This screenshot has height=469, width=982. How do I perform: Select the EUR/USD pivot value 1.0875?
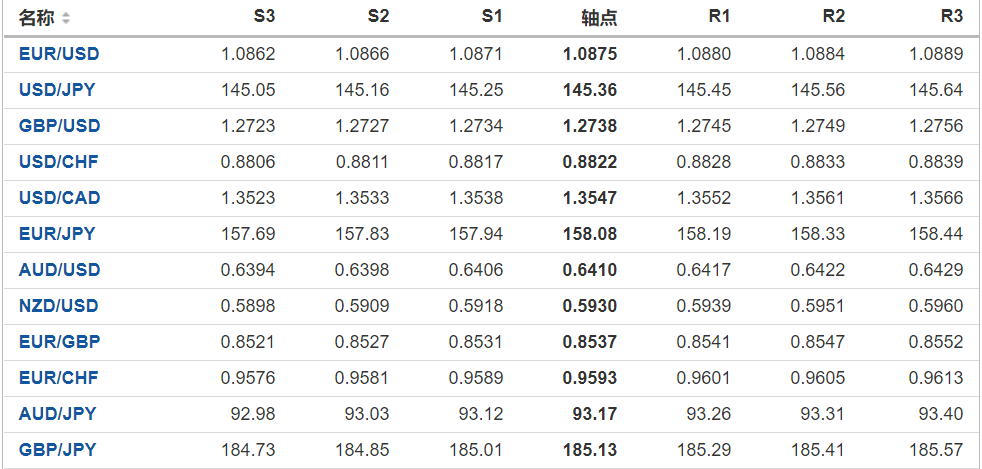590,54
